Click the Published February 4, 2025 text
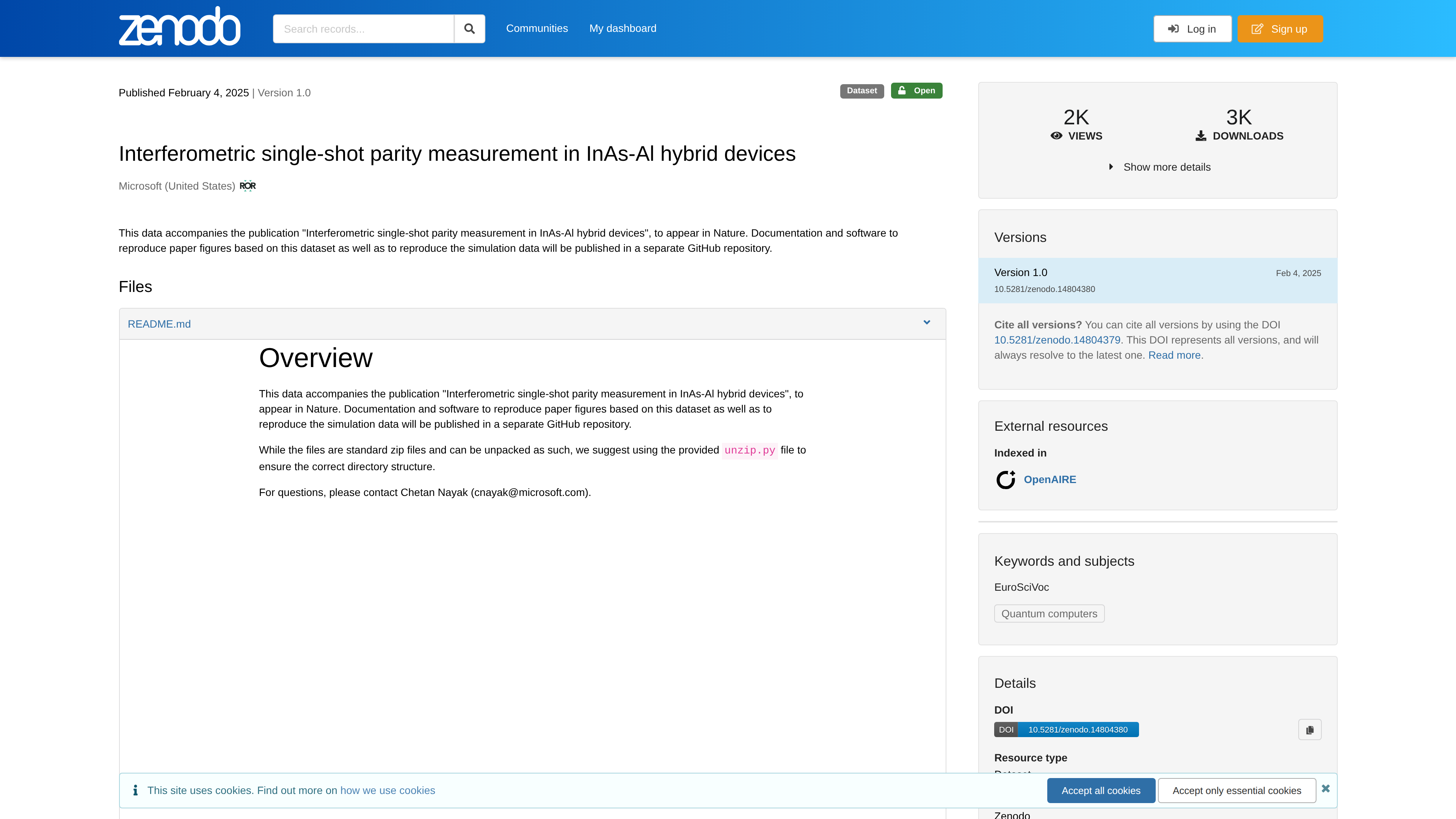1456x819 pixels. click(184, 93)
